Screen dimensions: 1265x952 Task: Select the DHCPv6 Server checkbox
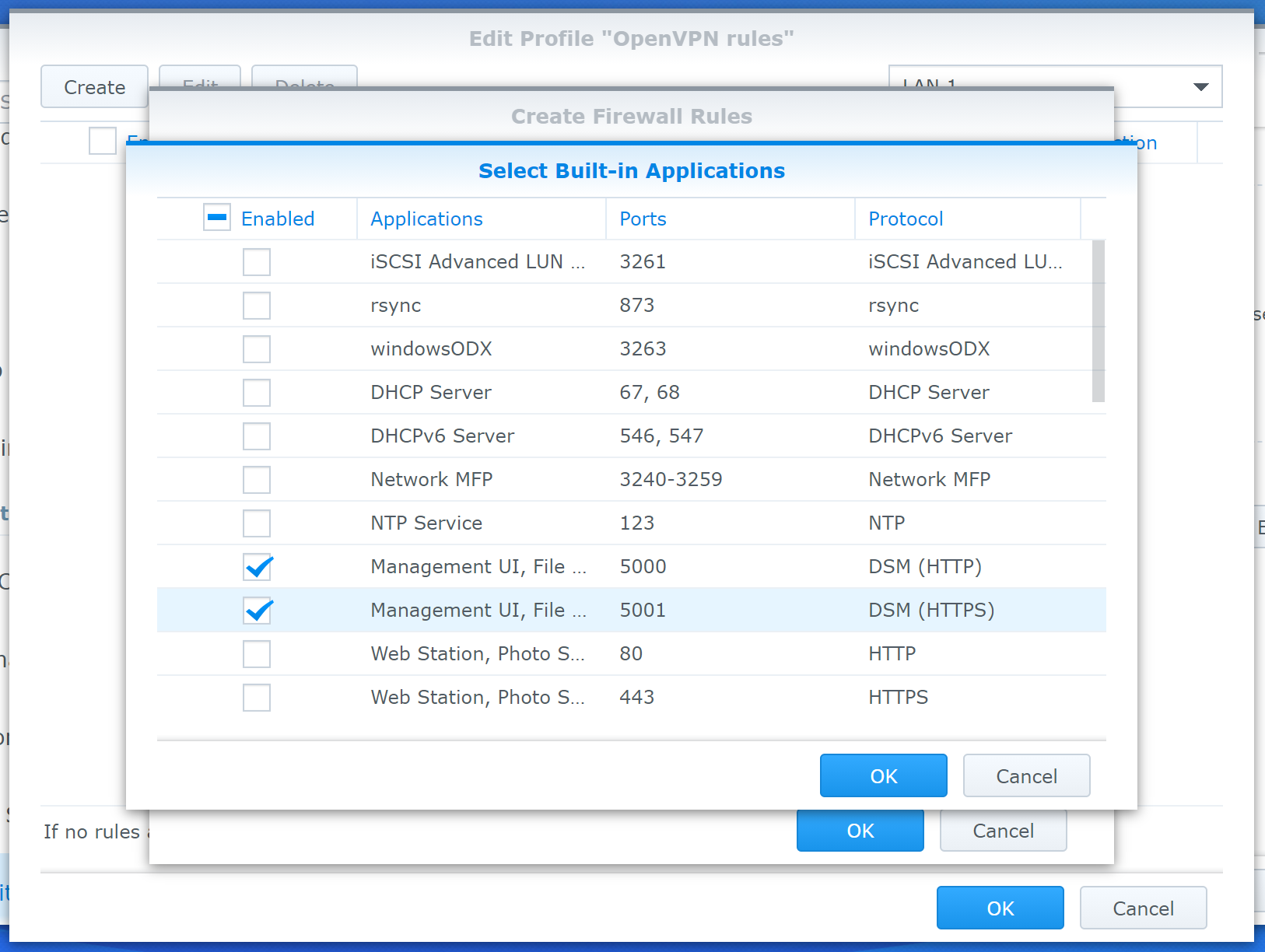click(x=257, y=436)
